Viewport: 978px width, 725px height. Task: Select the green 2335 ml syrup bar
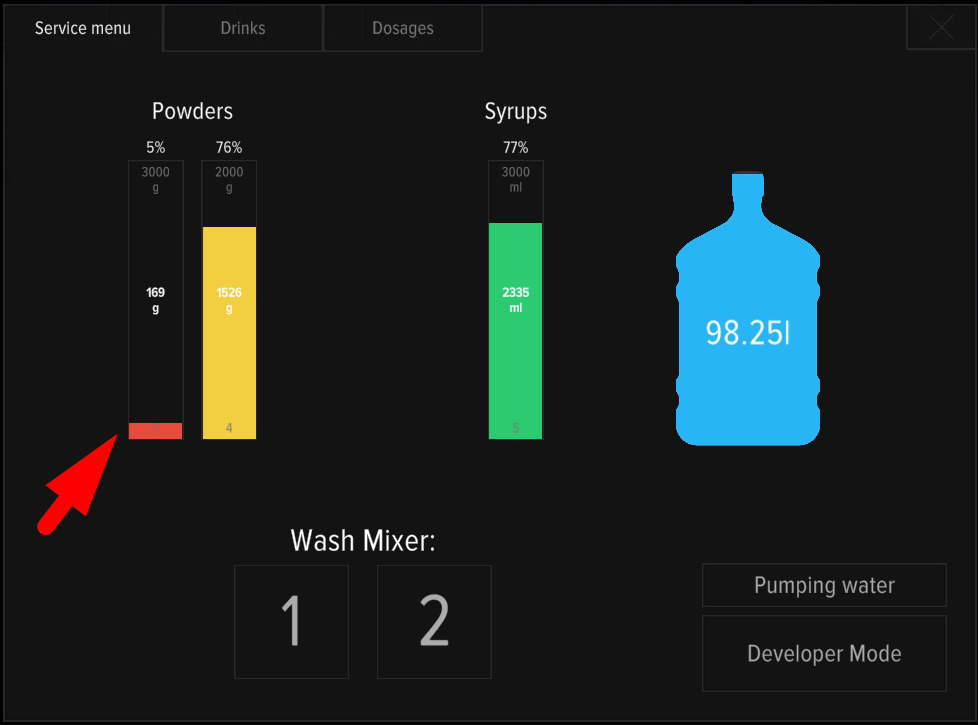[x=515, y=330]
